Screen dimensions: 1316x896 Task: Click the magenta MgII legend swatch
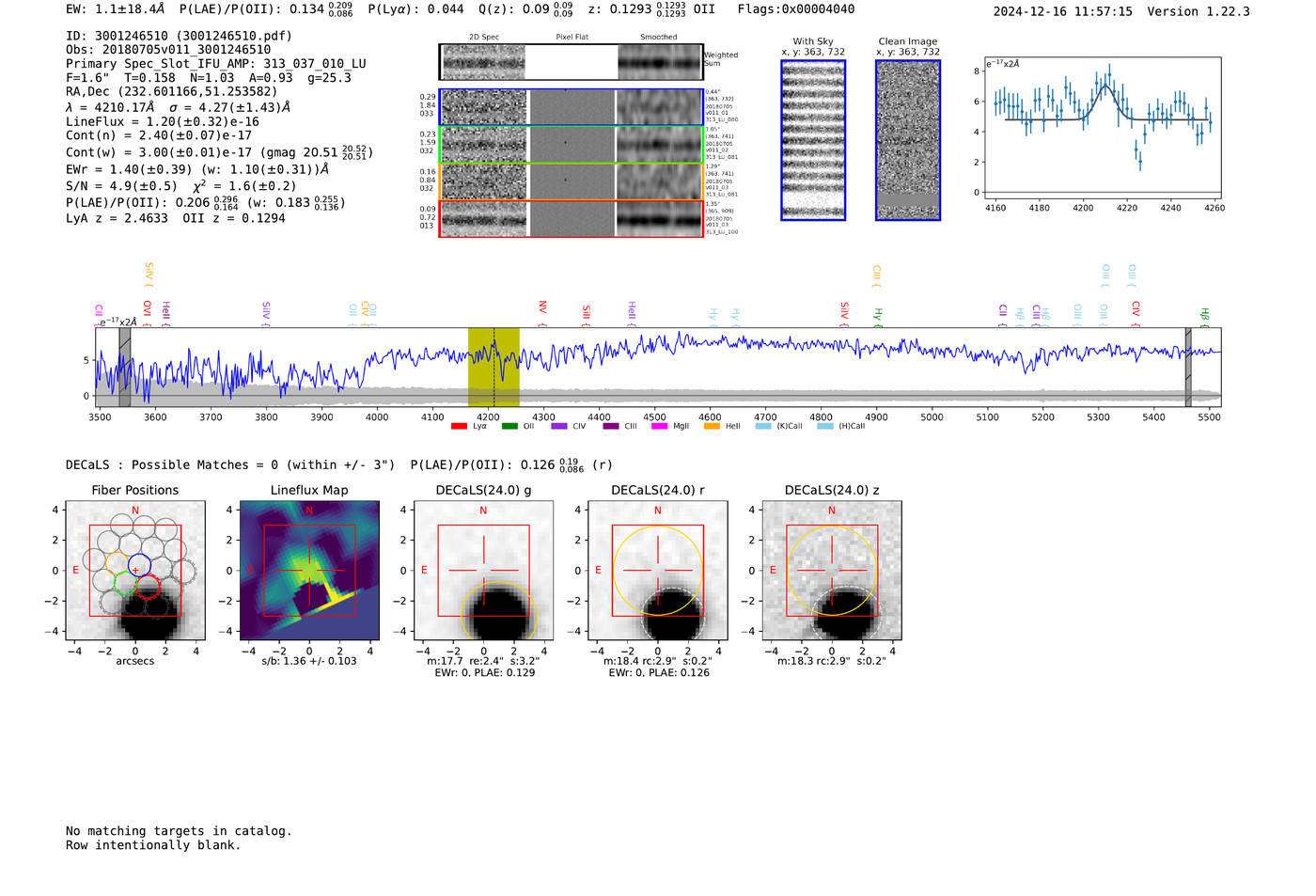click(x=659, y=427)
